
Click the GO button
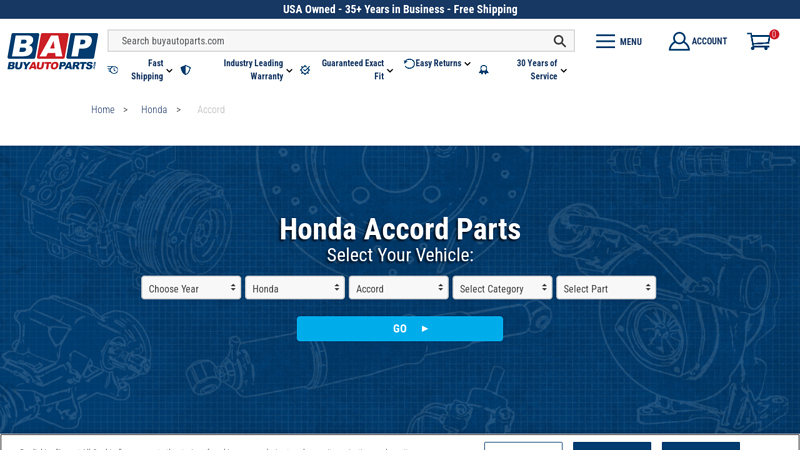click(400, 329)
